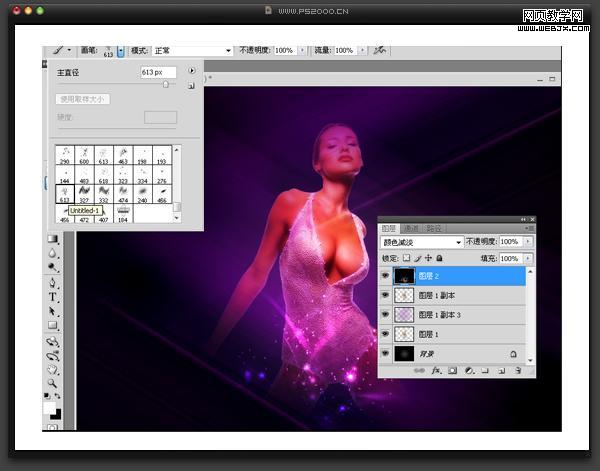Screen dimensions: 600x471
Task: Click the delete layer trash icon
Action: [x=518, y=370]
